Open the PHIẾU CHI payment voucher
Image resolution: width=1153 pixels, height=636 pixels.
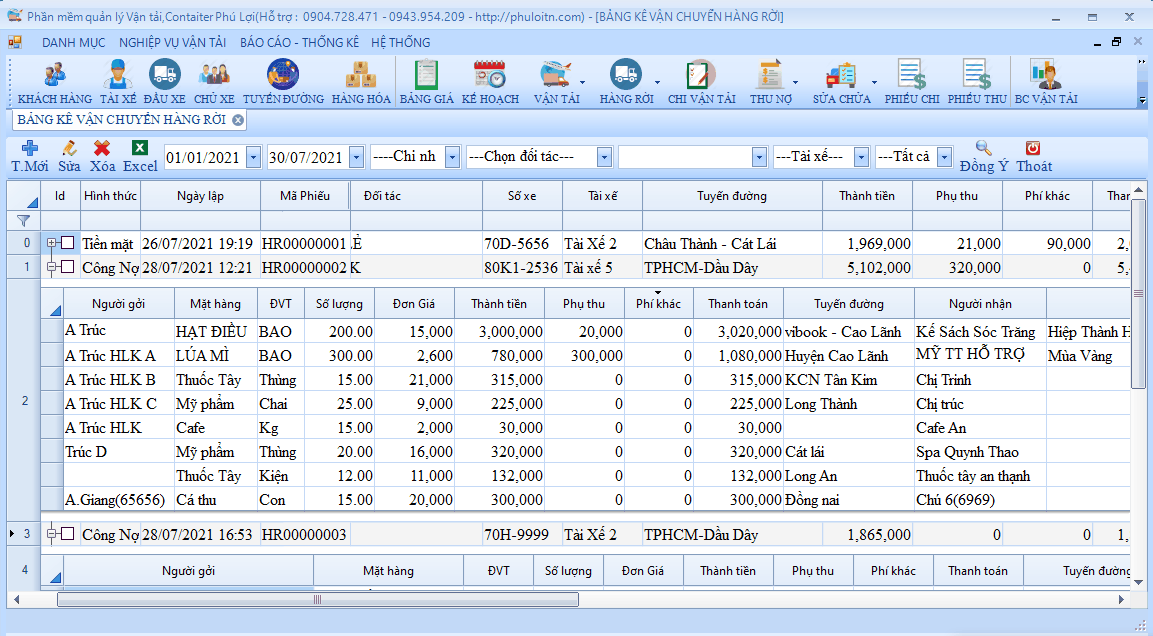point(912,82)
